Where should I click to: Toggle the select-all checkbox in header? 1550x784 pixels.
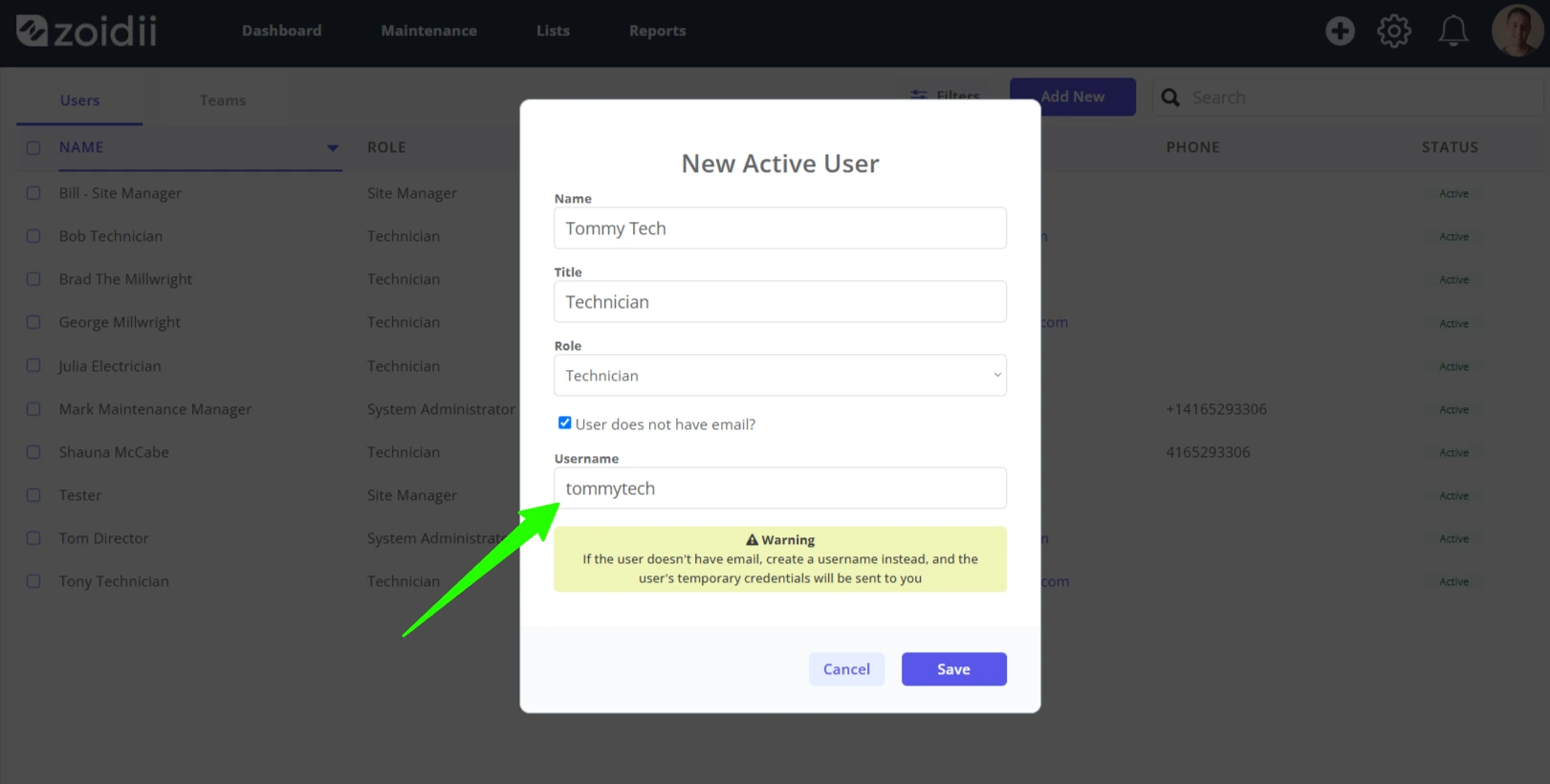pyautogui.click(x=33, y=148)
